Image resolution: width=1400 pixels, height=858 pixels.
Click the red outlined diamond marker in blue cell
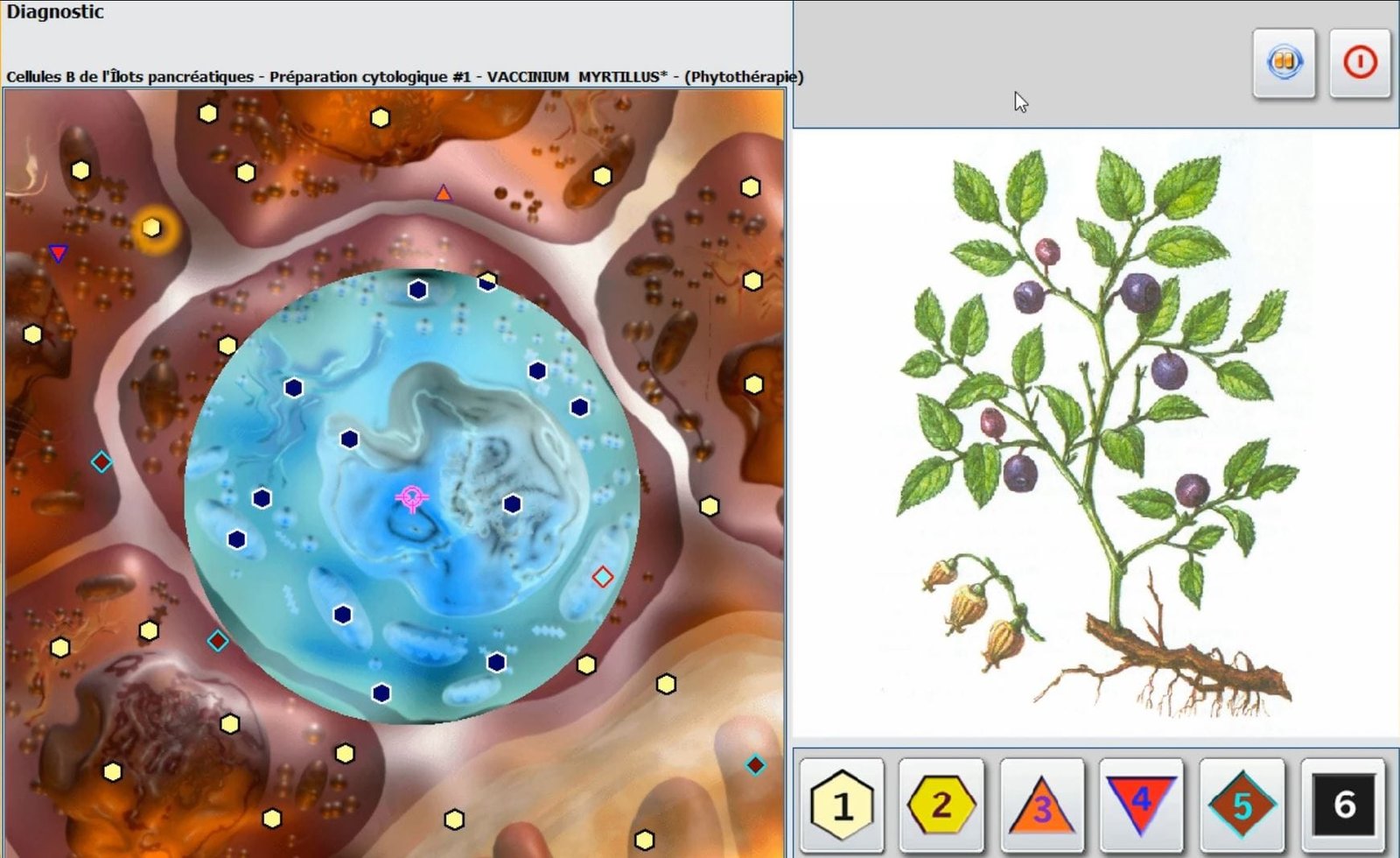602,576
